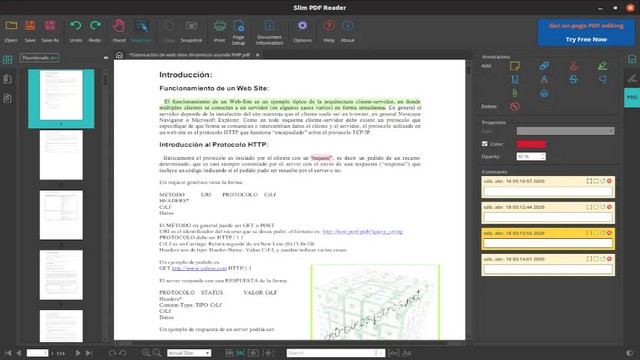Open Help

pyautogui.click(x=329, y=31)
